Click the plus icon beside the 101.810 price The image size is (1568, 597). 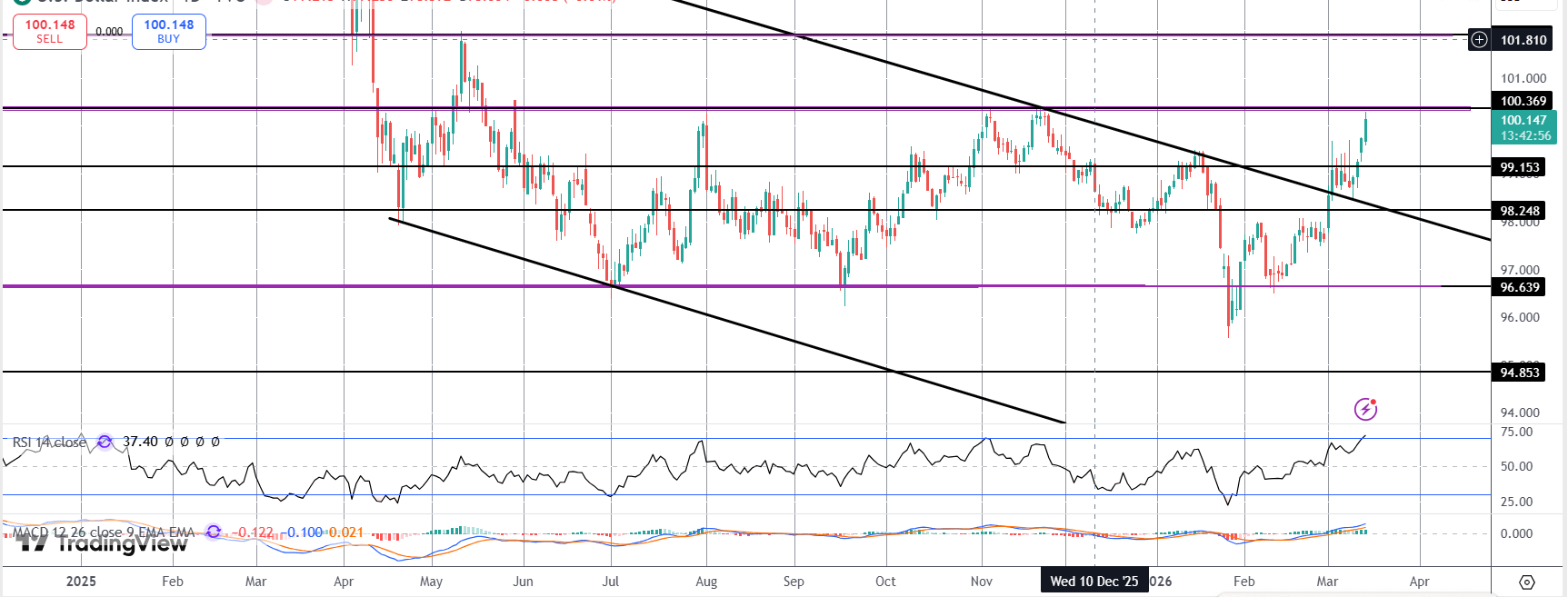(x=1480, y=40)
